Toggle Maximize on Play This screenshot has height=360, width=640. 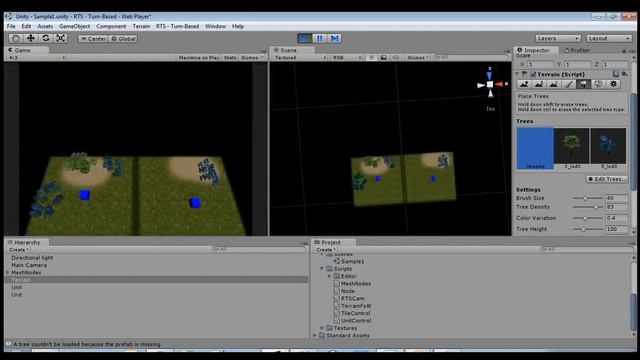click(x=199, y=58)
